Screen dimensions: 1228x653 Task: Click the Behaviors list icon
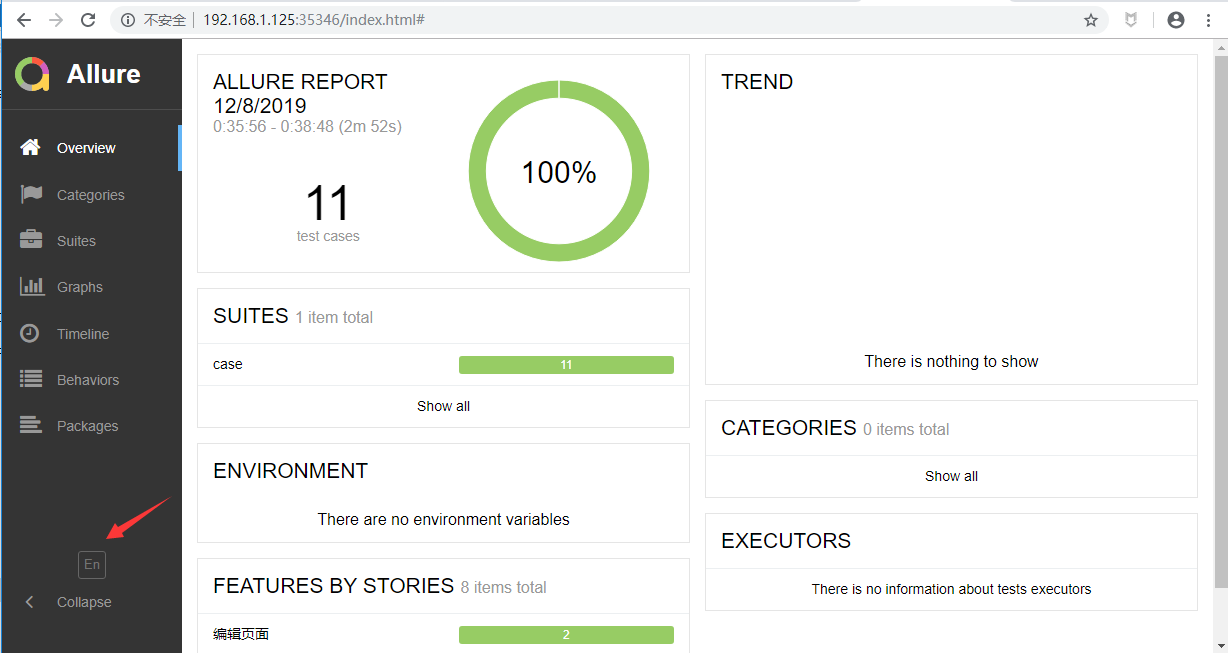pos(31,379)
